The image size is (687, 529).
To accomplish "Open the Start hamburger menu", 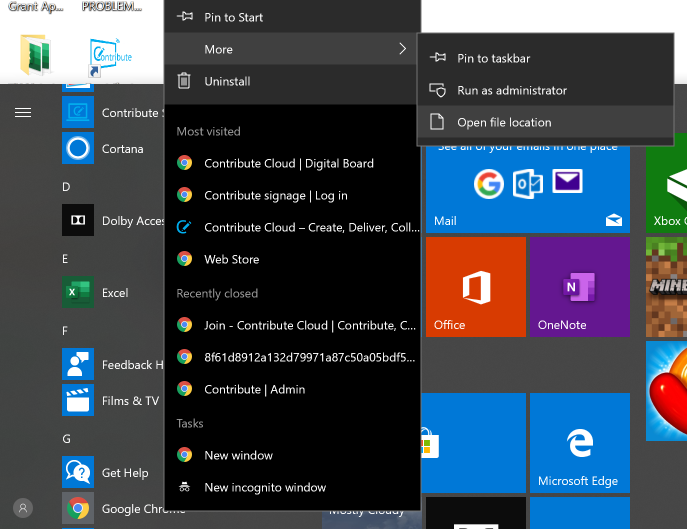I will tap(23, 113).
